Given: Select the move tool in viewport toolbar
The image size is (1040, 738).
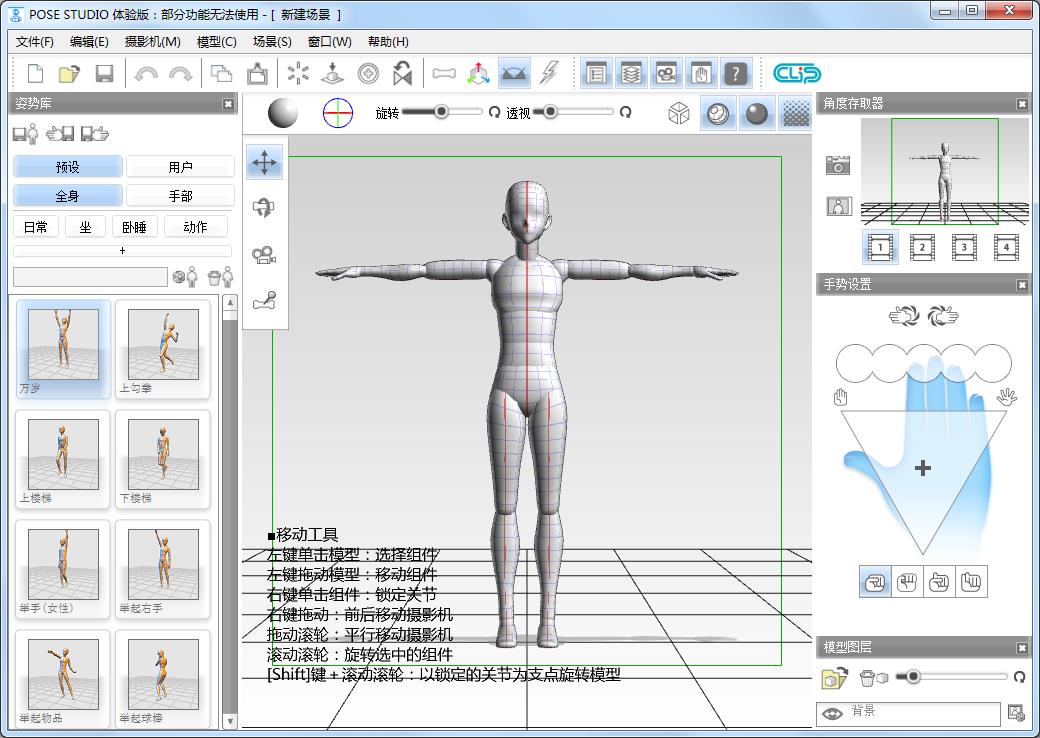Looking at the screenshot, I should (x=264, y=161).
